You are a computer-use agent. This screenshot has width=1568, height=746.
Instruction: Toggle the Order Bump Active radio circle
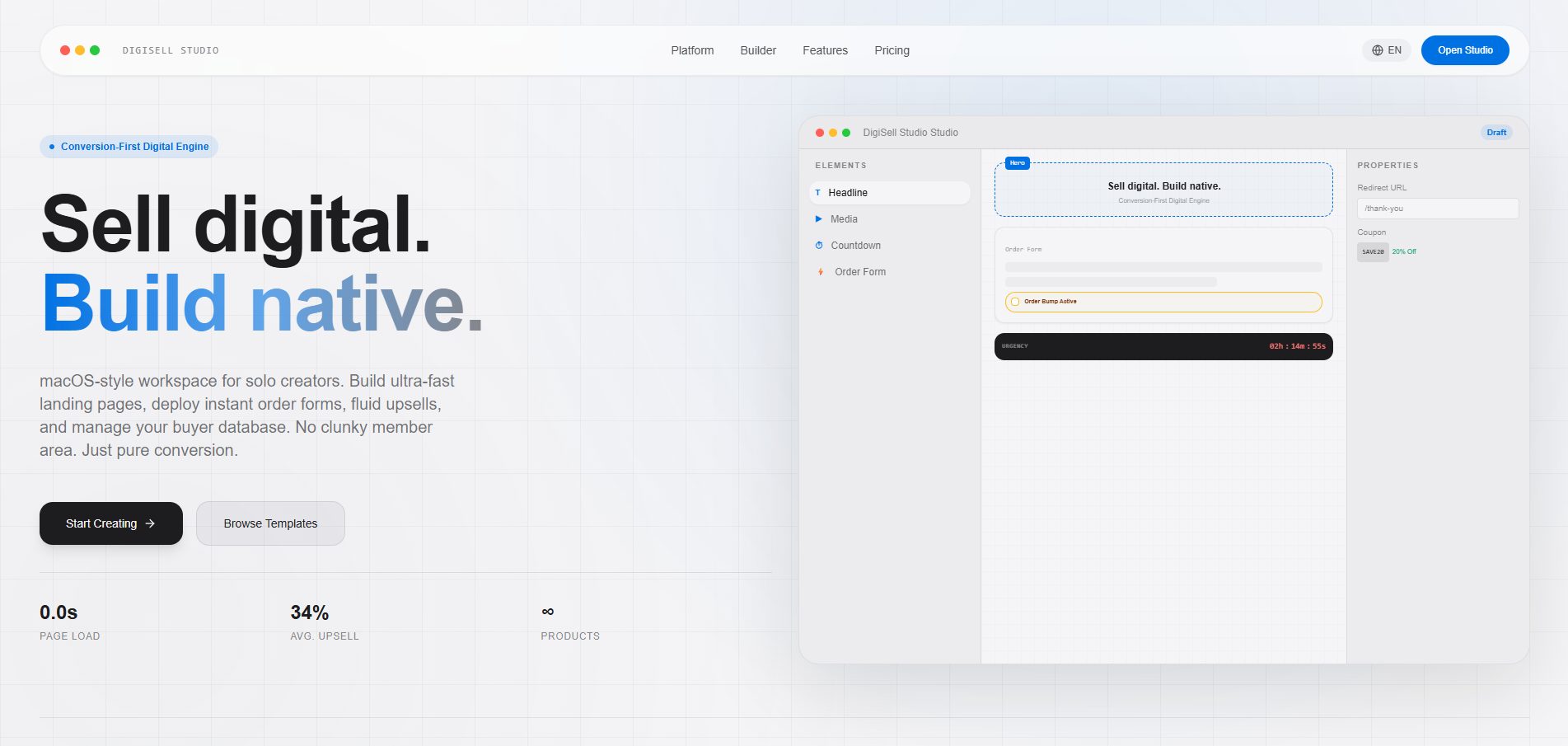tap(1015, 302)
